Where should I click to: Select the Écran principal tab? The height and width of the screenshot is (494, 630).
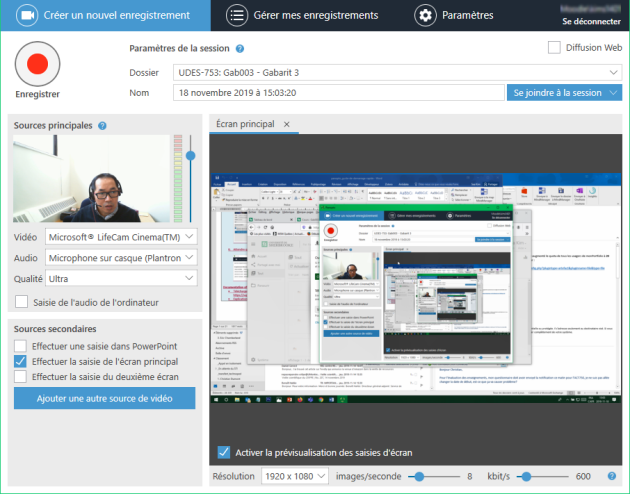244,124
